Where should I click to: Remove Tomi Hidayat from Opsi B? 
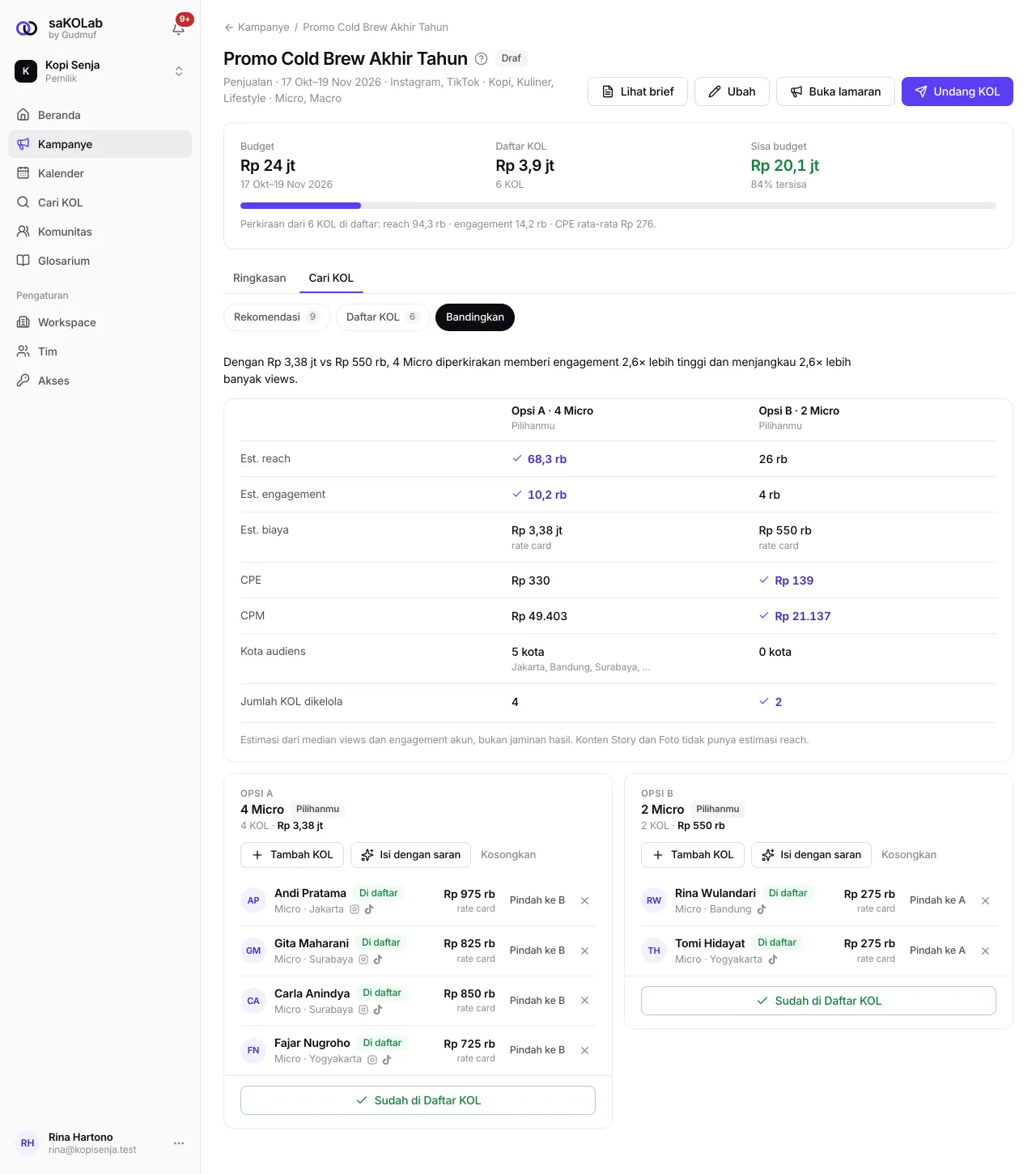tap(985, 951)
